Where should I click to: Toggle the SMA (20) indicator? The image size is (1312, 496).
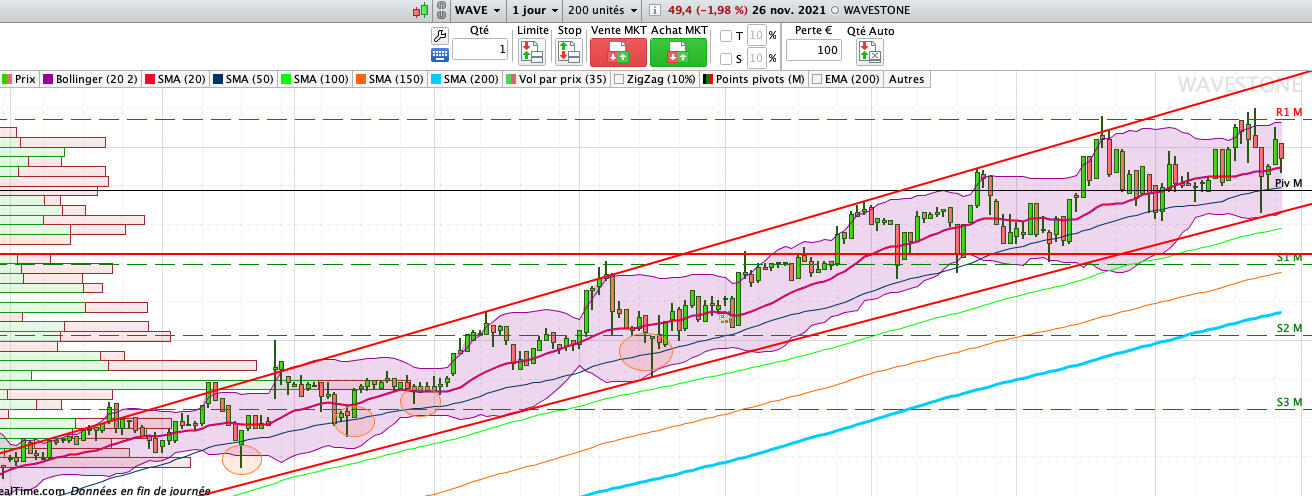pos(176,79)
